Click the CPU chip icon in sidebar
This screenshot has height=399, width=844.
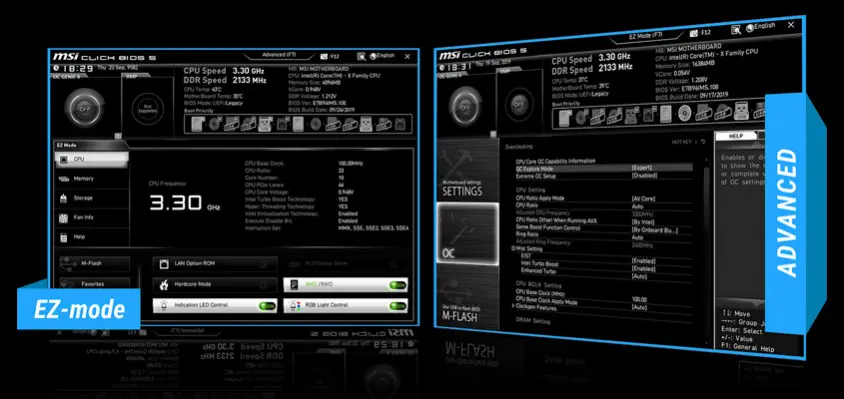[64, 159]
